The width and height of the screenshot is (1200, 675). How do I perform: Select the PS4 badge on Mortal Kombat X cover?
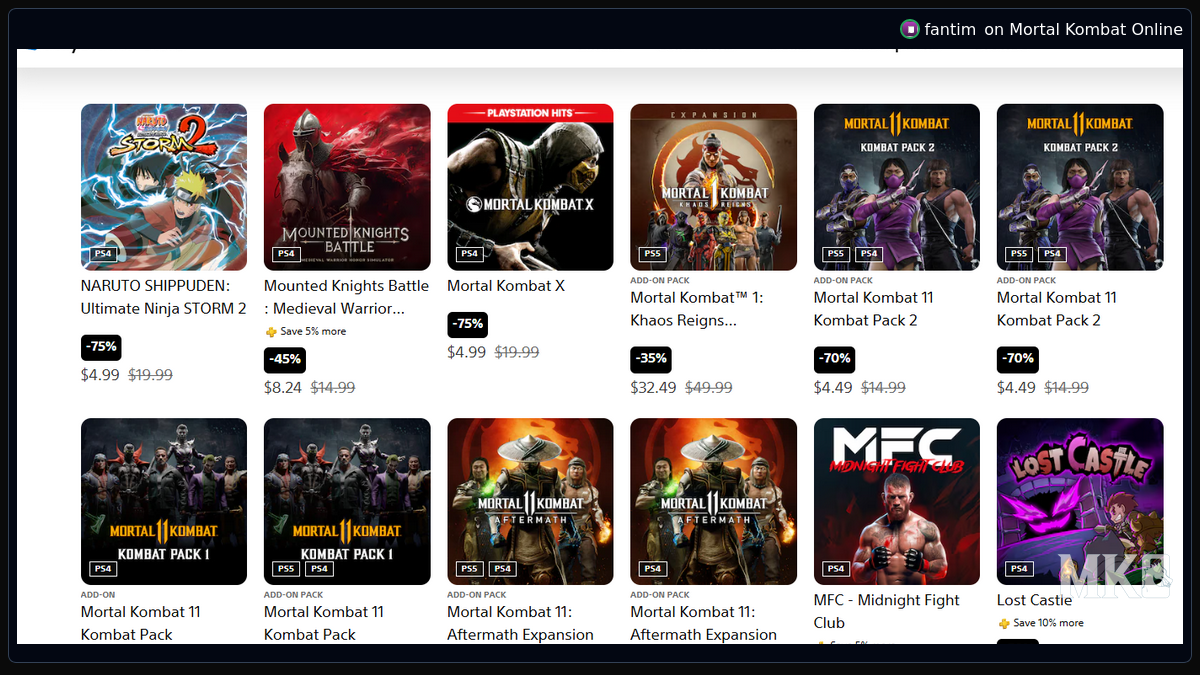[x=468, y=254]
